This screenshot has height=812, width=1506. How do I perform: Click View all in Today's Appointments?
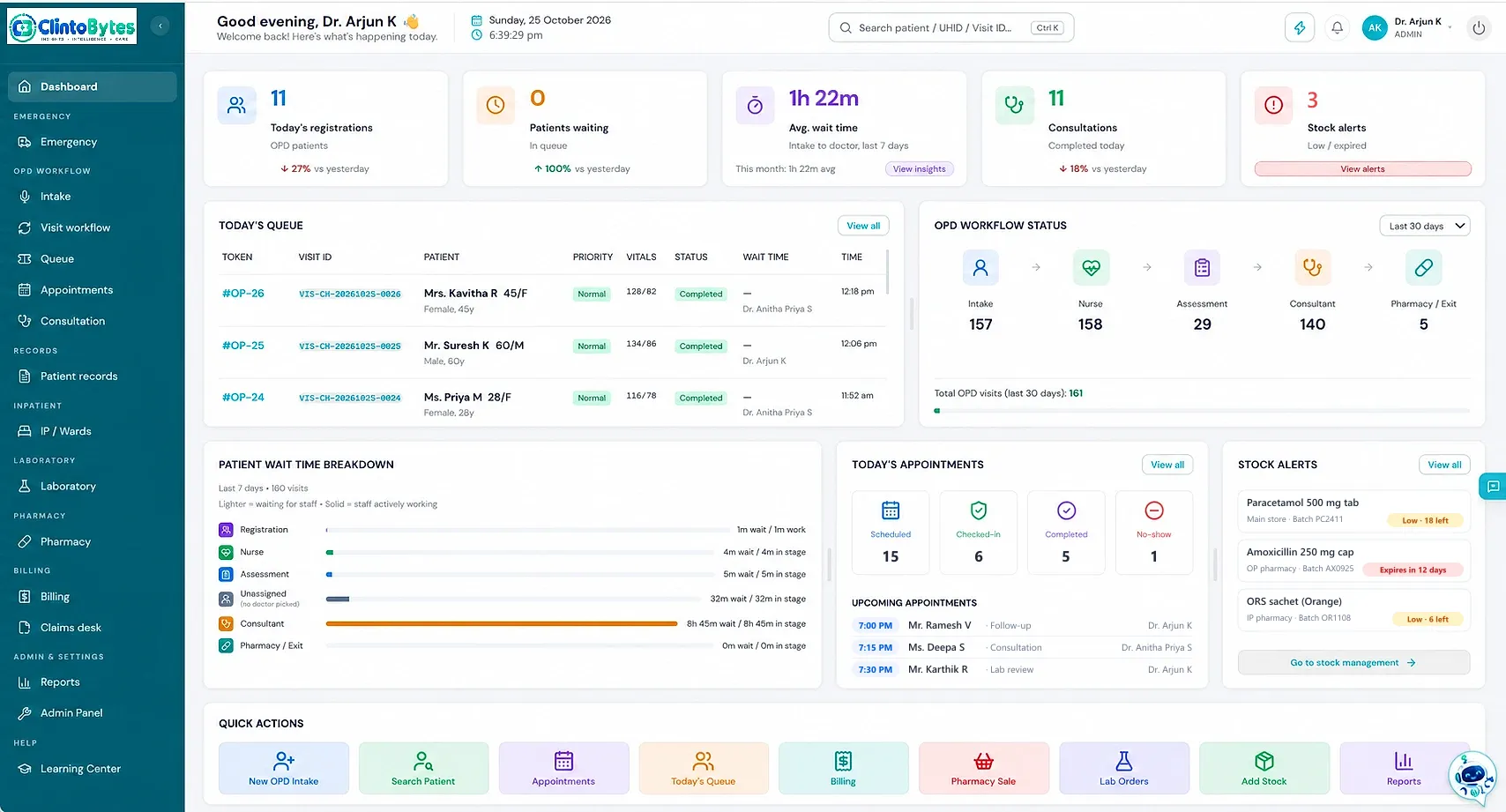[1167, 465]
